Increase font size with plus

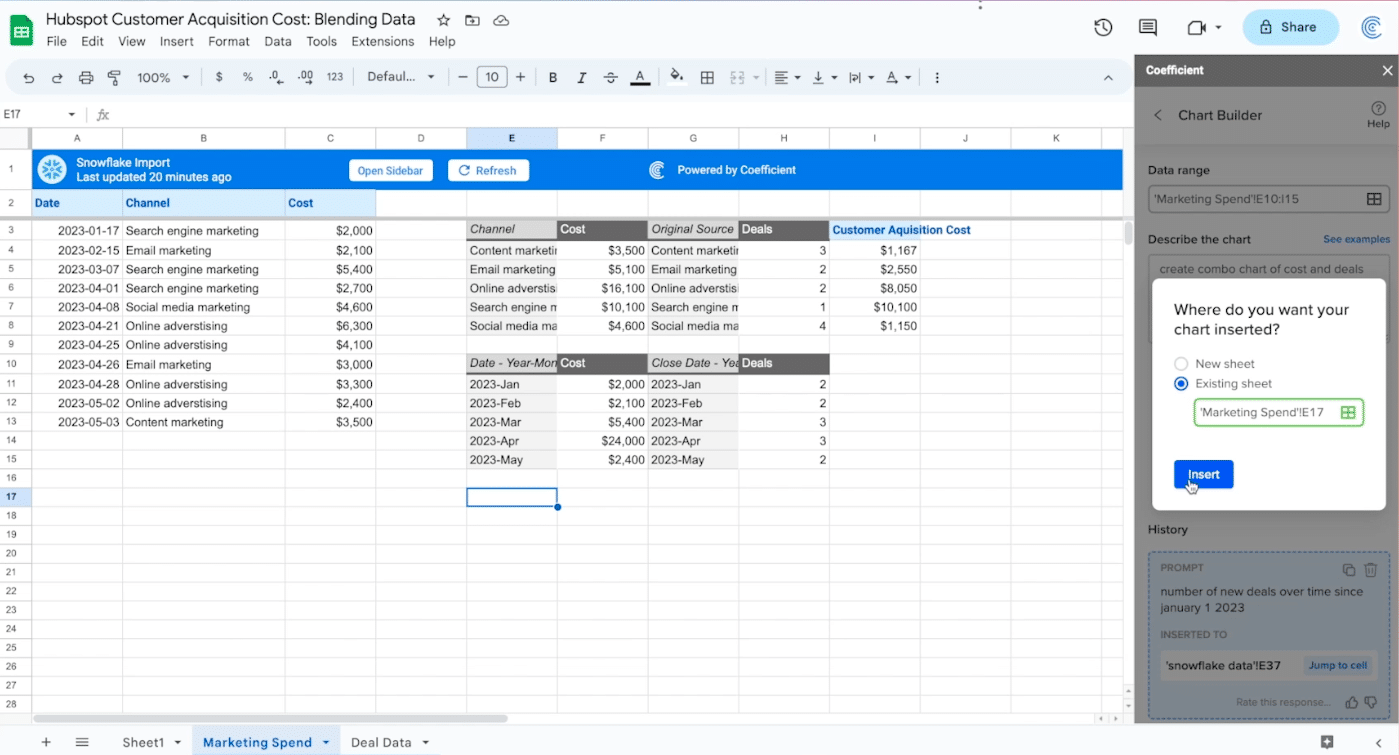click(520, 77)
